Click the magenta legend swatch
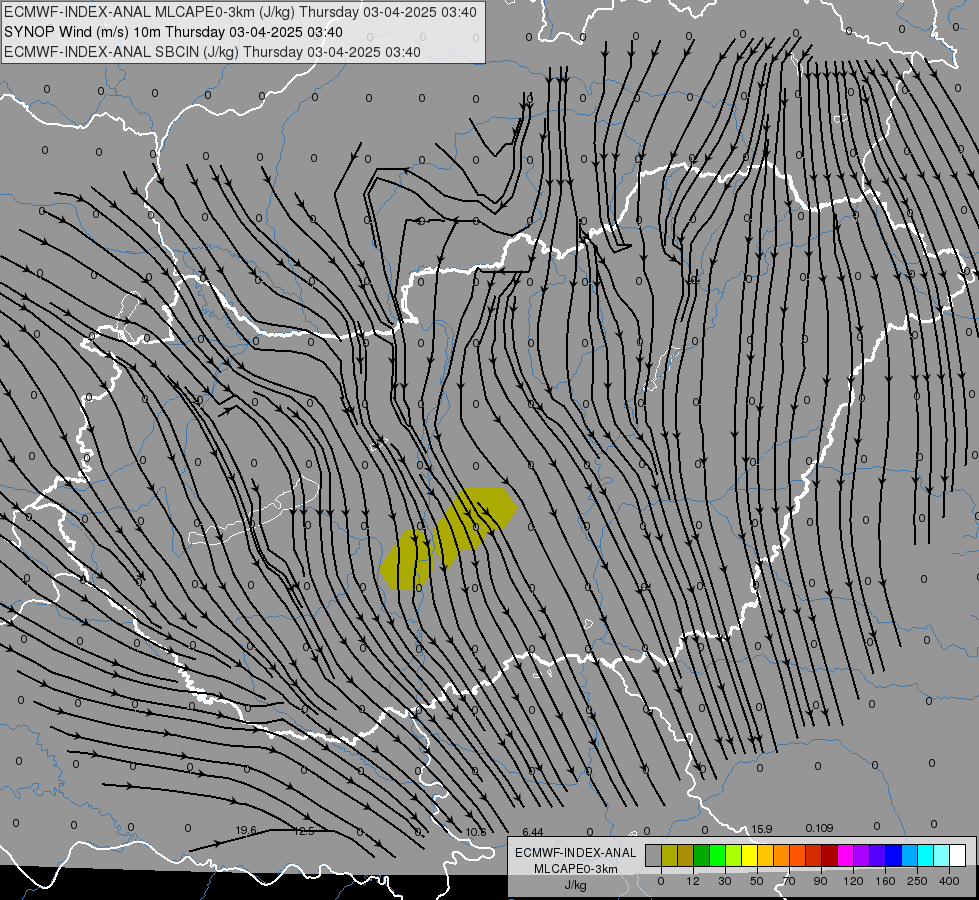The image size is (979, 900). point(846,855)
